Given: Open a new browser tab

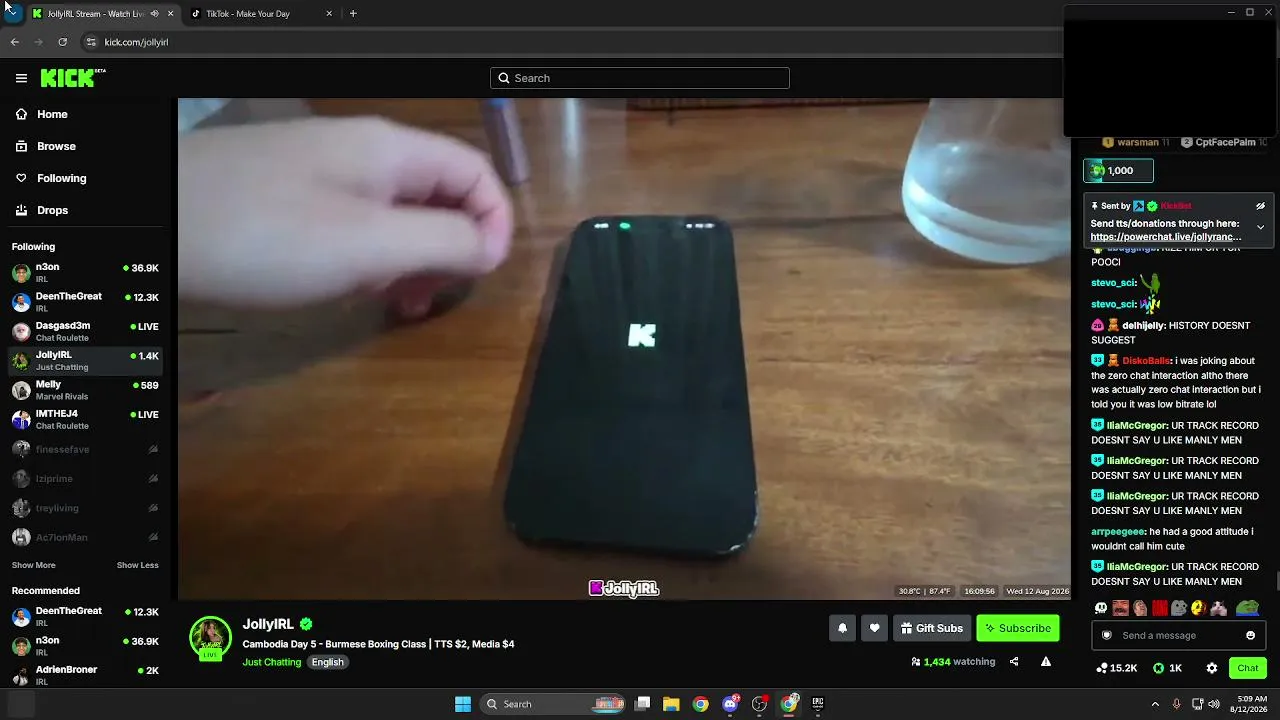Looking at the screenshot, I should click(x=353, y=14).
